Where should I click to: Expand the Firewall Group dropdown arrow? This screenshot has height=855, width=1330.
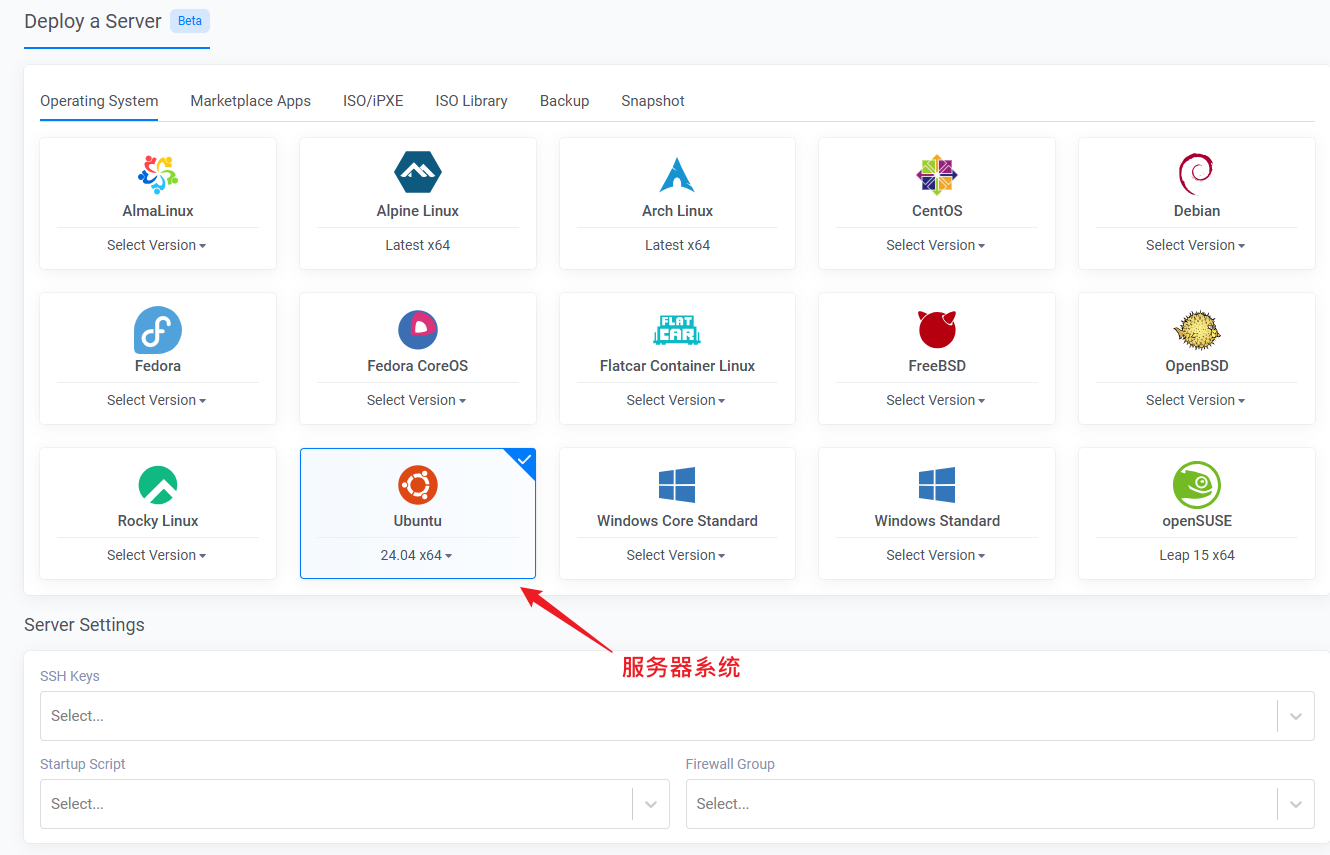point(1296,804)
